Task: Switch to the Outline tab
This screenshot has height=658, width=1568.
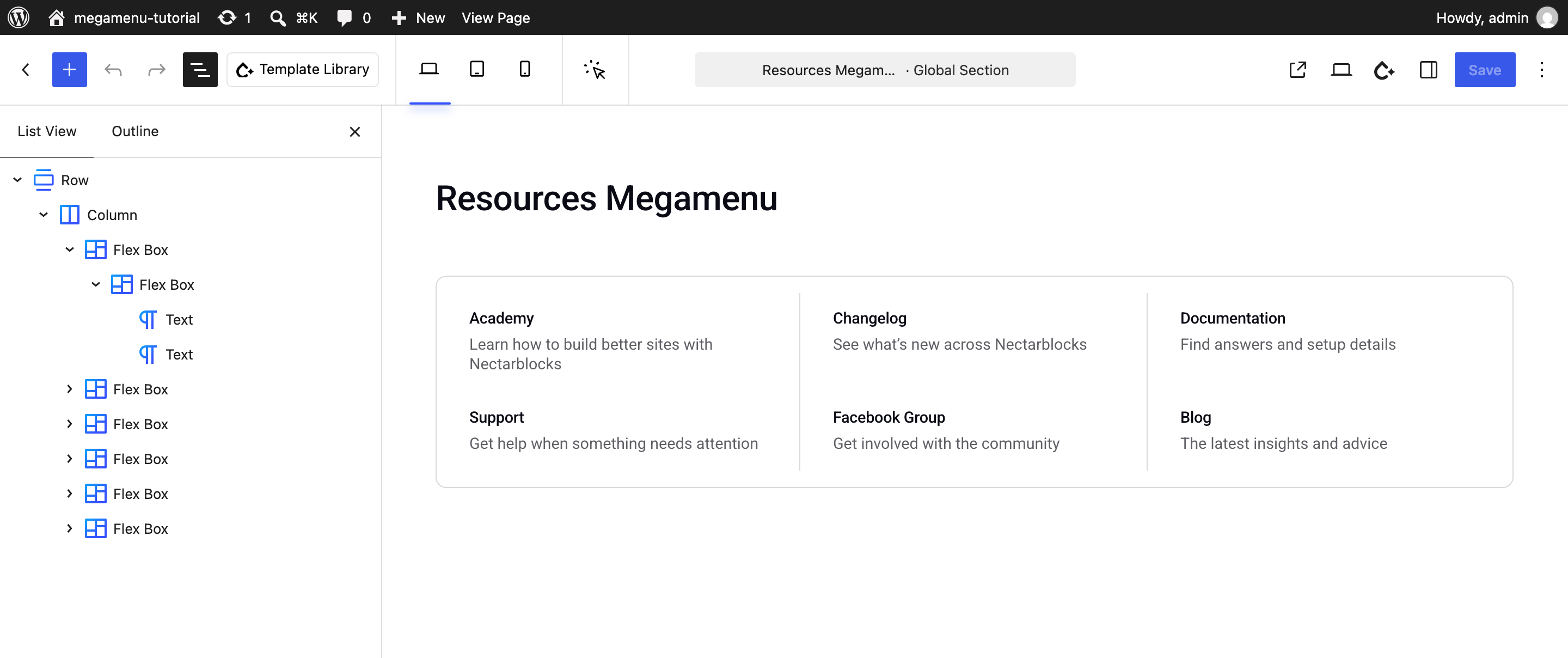Action: pyautogui.click(x=135, y=131)
